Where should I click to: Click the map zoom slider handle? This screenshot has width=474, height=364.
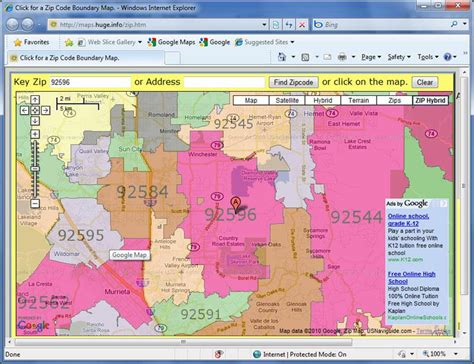pyautogui.click(x=35, y=169)
